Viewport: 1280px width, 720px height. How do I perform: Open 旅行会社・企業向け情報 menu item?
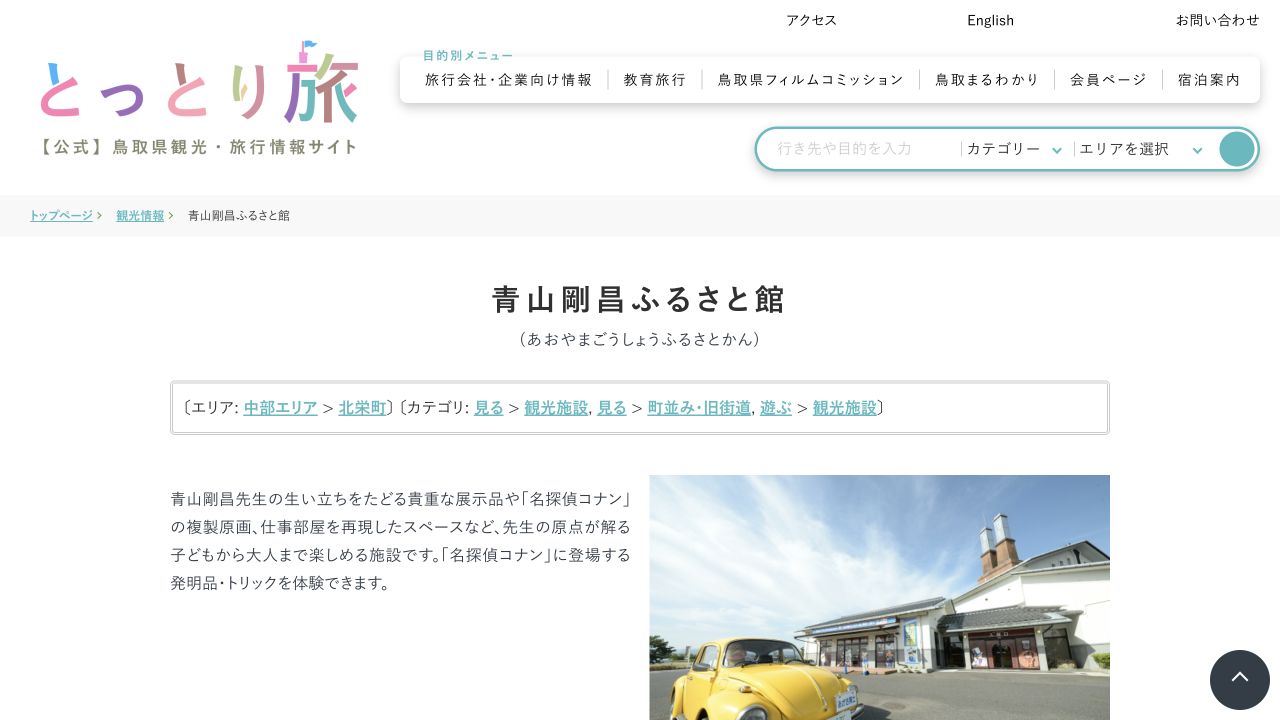(509, 80)
